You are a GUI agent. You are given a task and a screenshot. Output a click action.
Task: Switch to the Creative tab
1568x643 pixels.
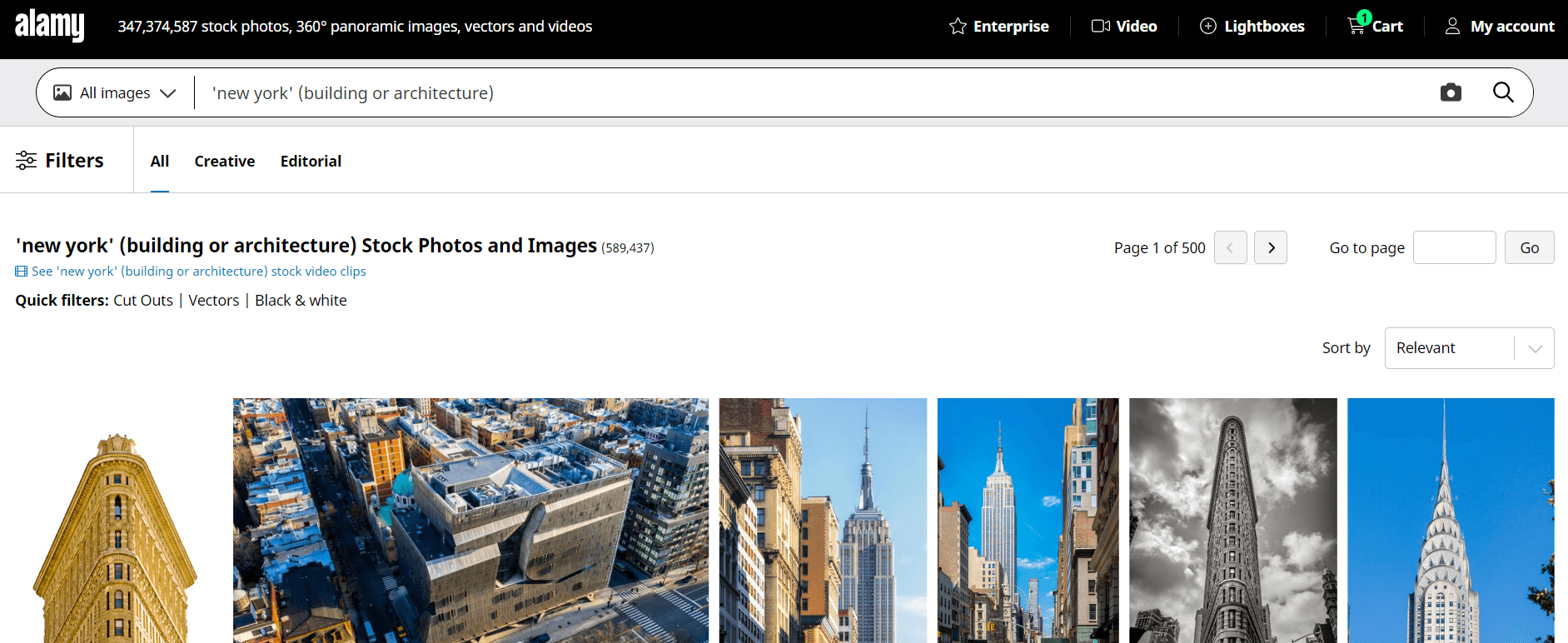coord(225,161)
